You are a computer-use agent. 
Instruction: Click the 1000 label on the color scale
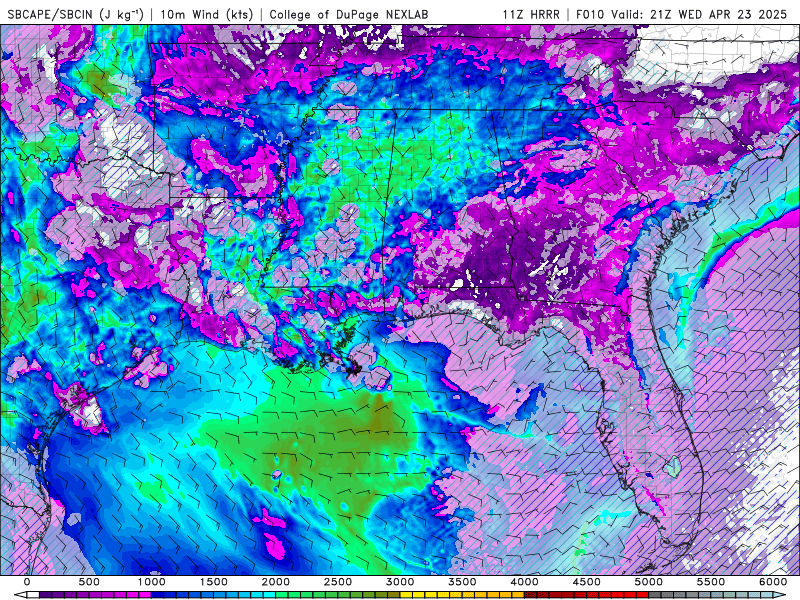click(x=152, y=582)
